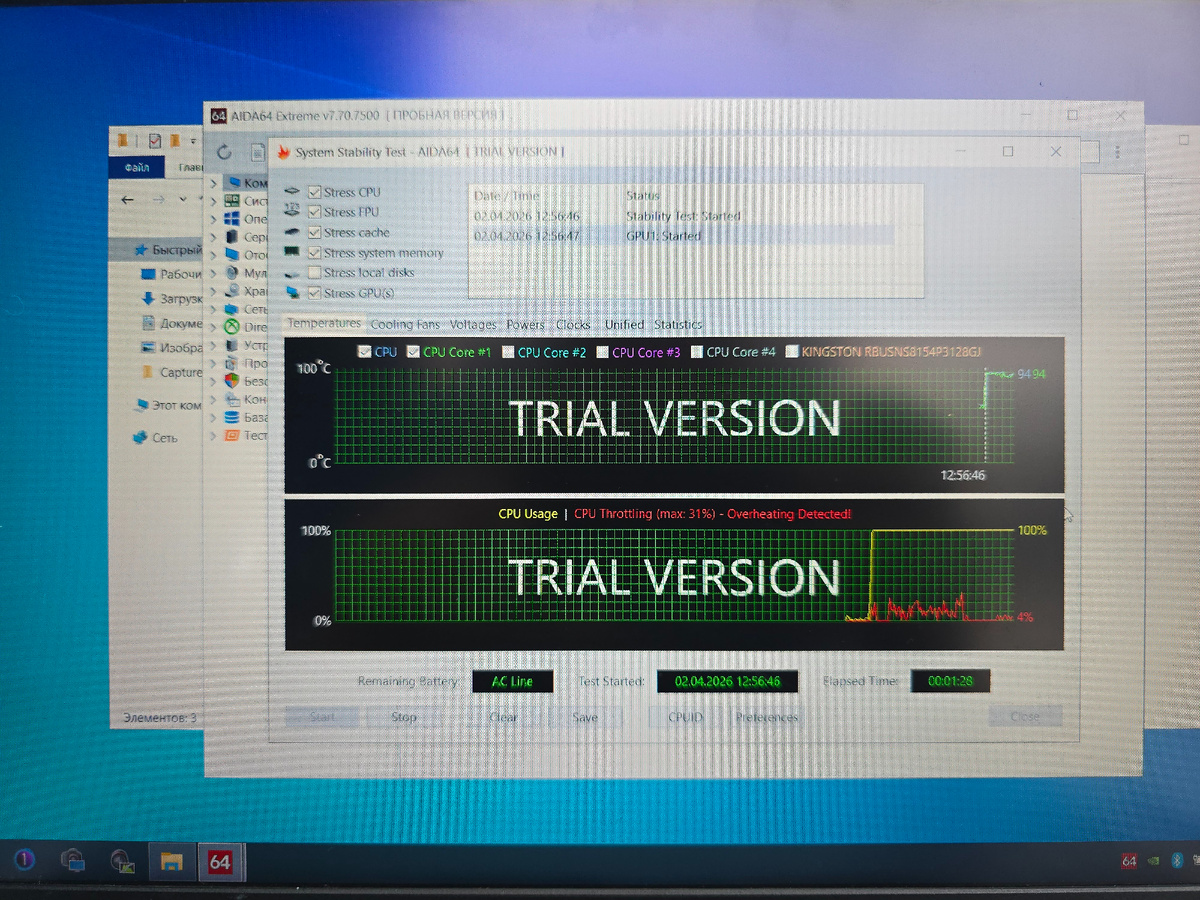The height and width of the screenshot is (900, 1200).
Task: Click the flame icon in System Stability Test title
Action: (284, 152)
